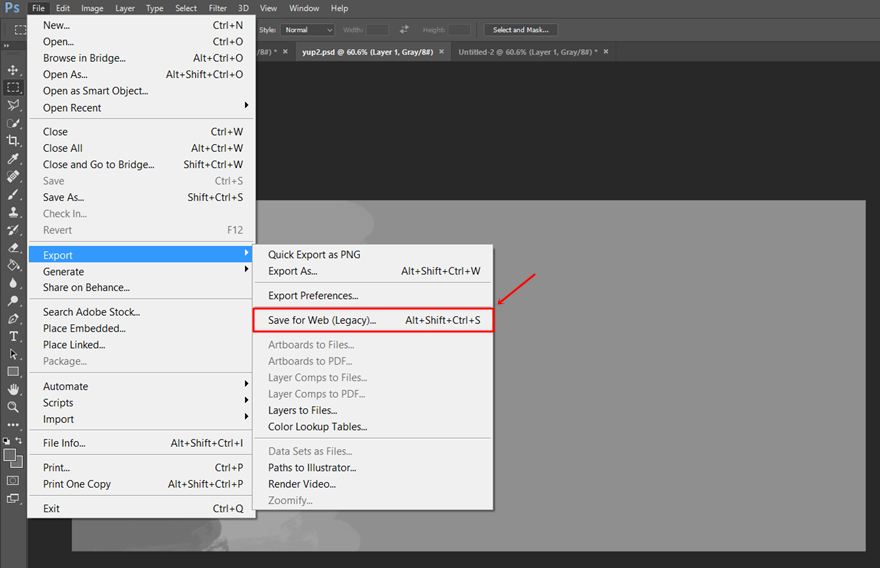The height and width of the screenshot is (568, 880).
Task: Choose Layers to Files...
Action: (373, 410)
